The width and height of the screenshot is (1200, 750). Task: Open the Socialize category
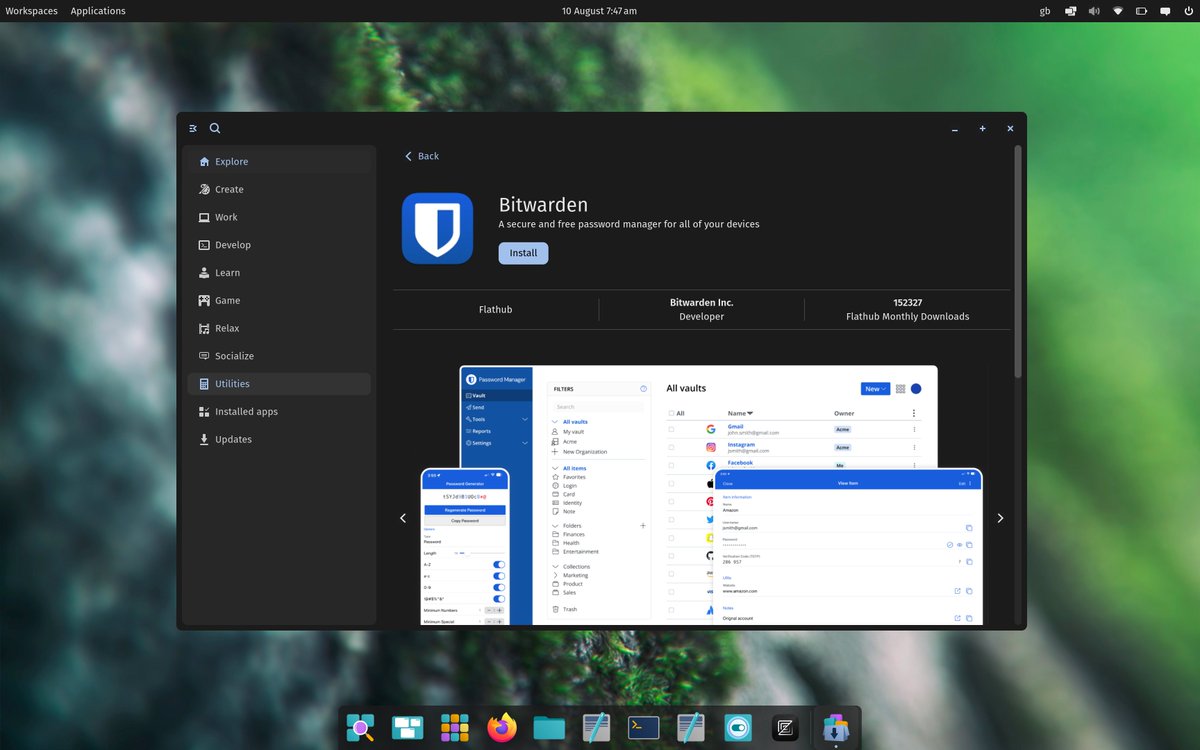pos(279,356)
